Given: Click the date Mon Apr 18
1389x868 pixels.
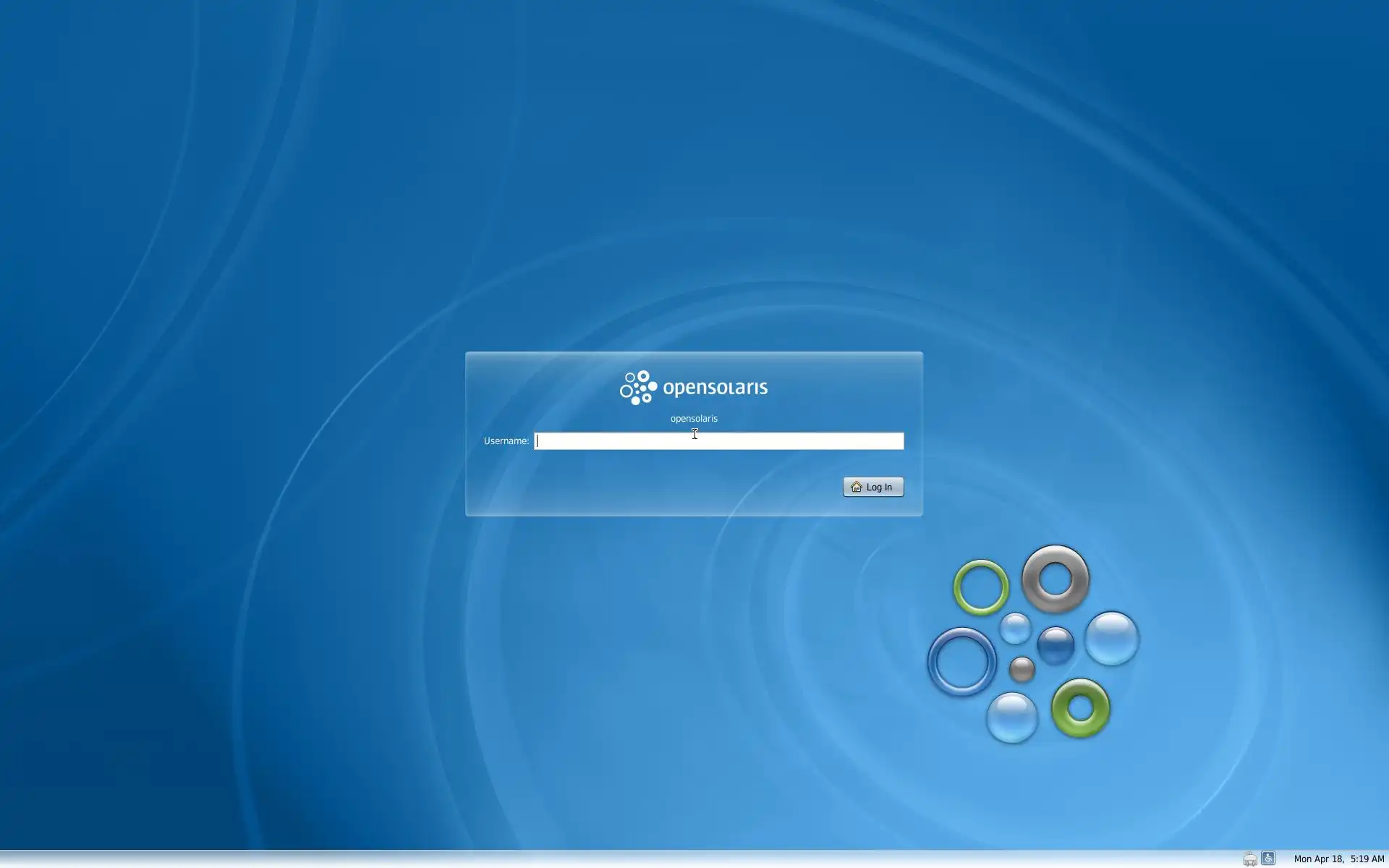Looking at the screenshot, I should (x=1318, y=859).
